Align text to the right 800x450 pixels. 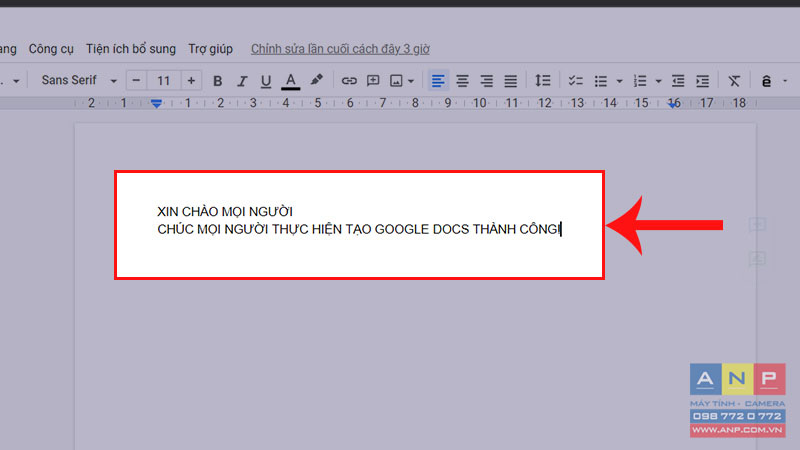[486, 81]
